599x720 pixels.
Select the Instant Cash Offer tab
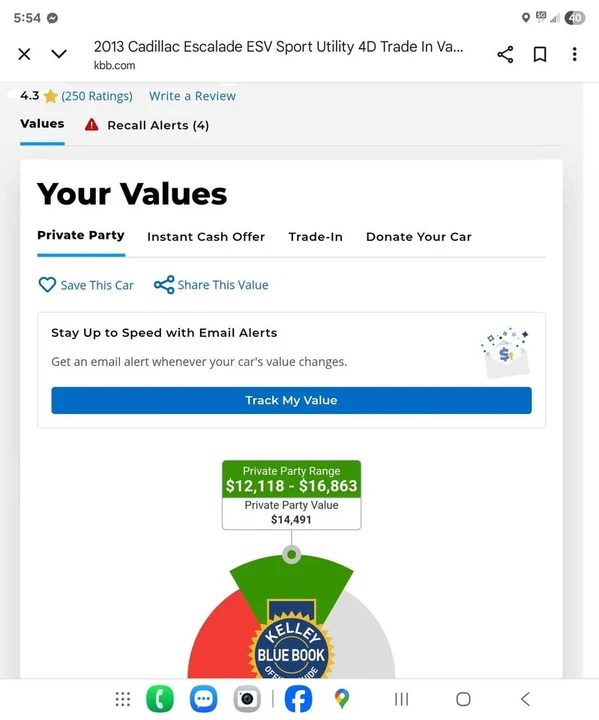click(206, 236)
